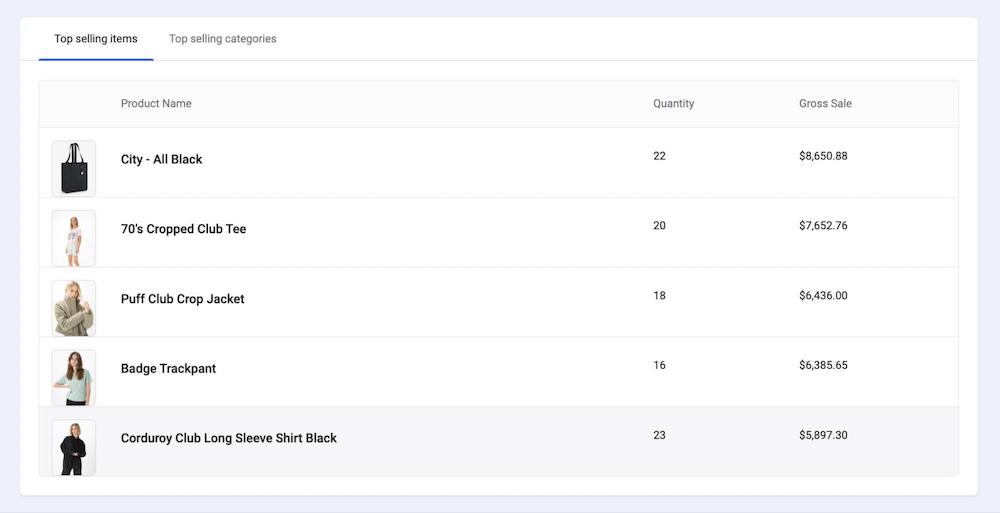
Task: Select the Puff Club Crop Jacket name
Action: pos(182,299)
